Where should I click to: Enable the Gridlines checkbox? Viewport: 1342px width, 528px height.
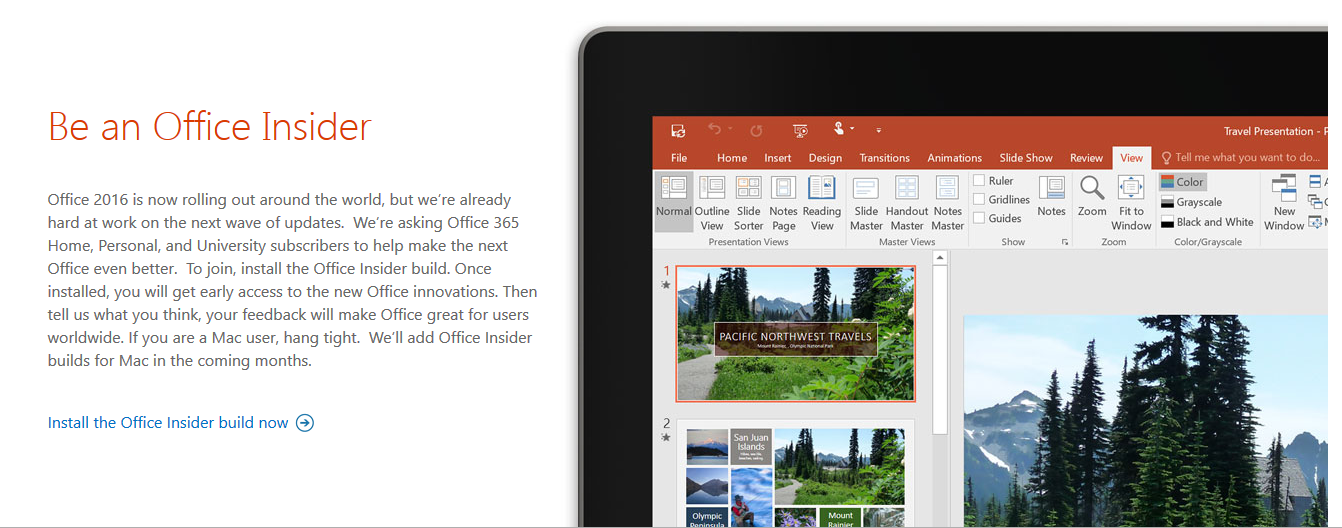[979, 200]
